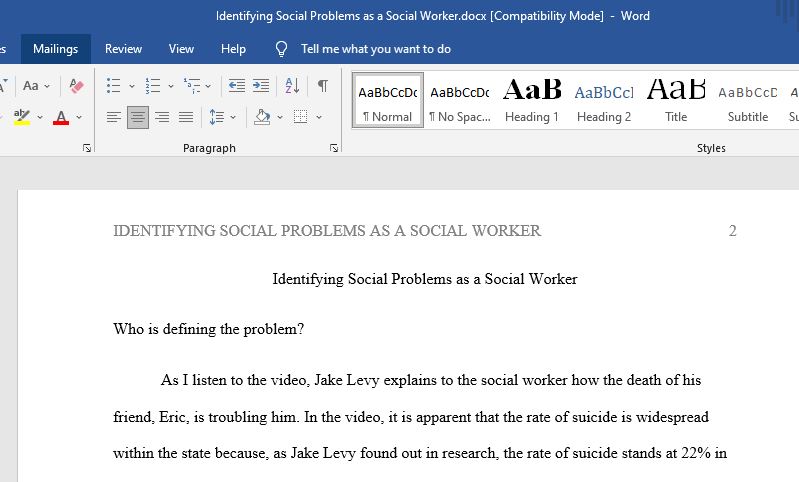
Task: Apply numbered list formatting
Action: coord(153,86)
